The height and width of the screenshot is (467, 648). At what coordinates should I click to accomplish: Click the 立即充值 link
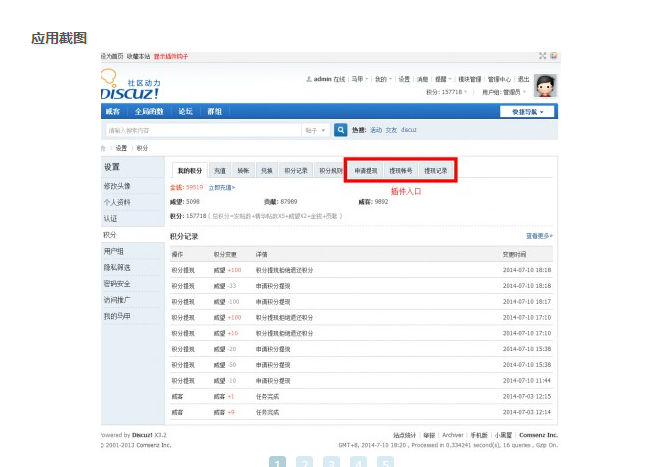tap(221, 187)
